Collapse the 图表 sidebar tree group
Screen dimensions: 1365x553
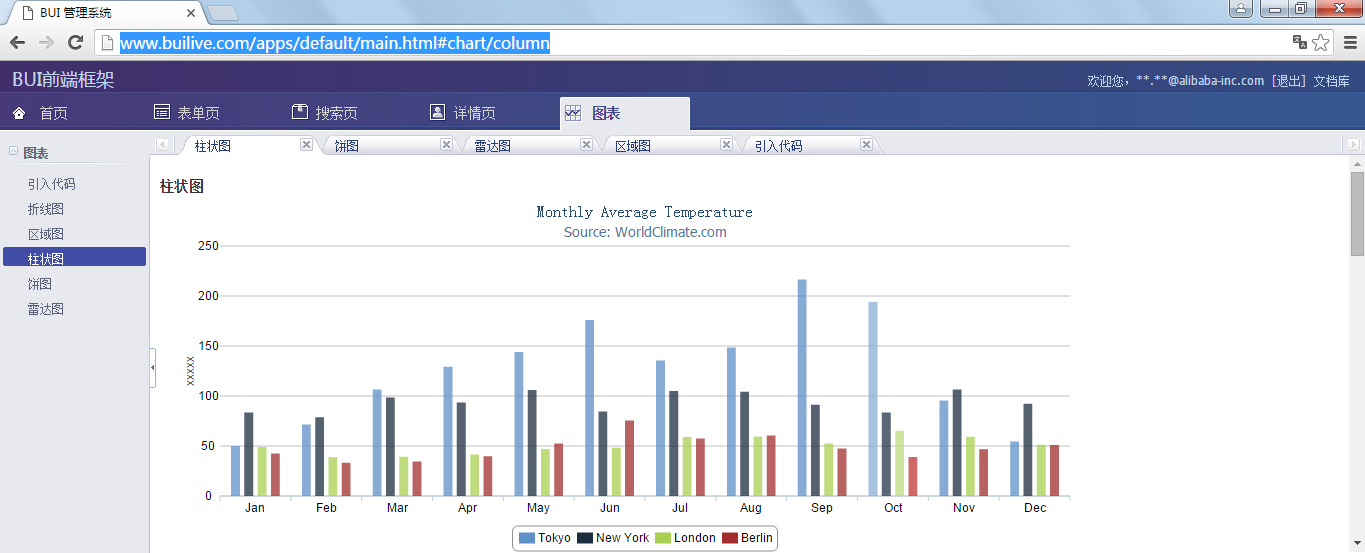point(14,152)
